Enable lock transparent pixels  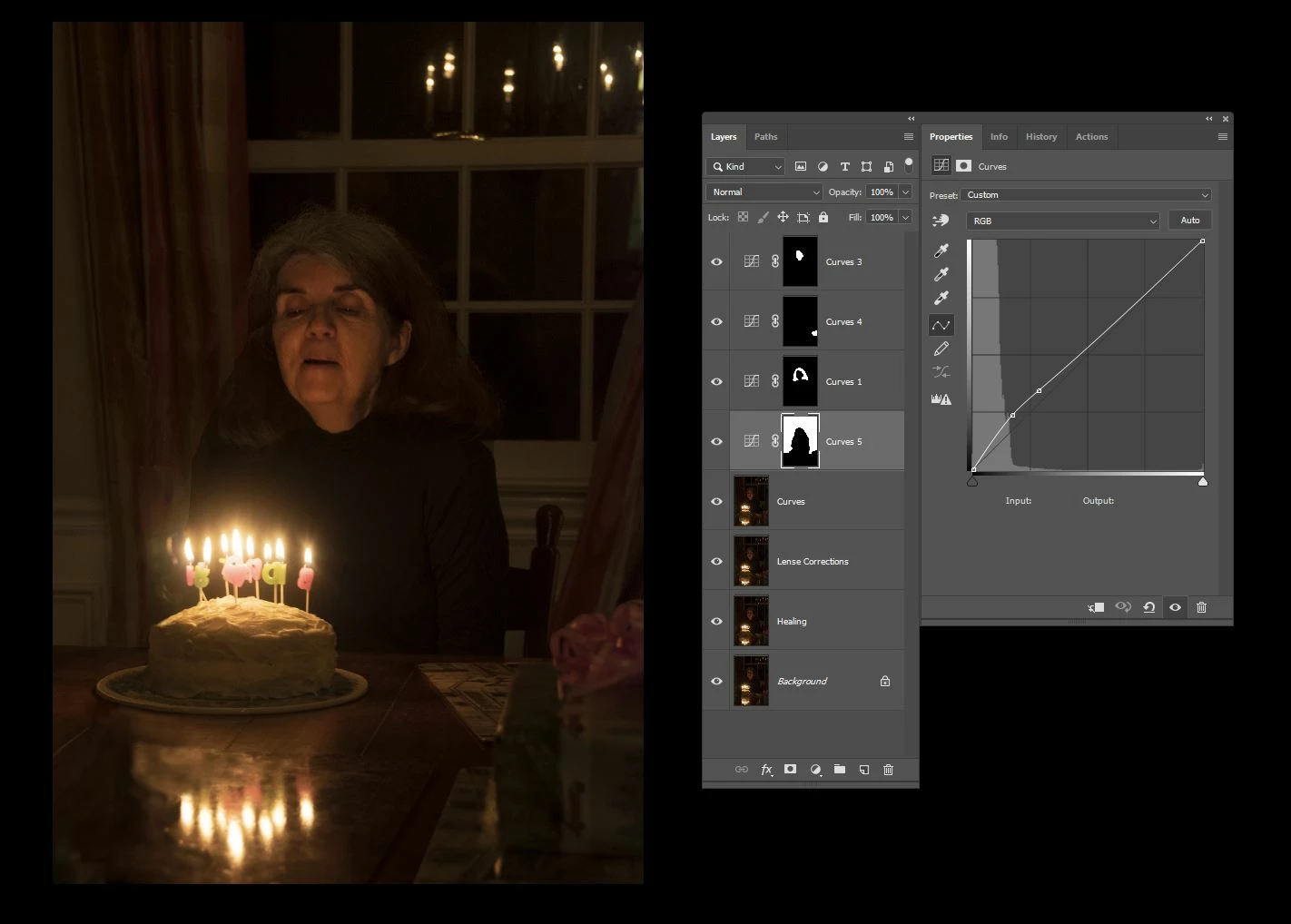click(x=743, y=217)
